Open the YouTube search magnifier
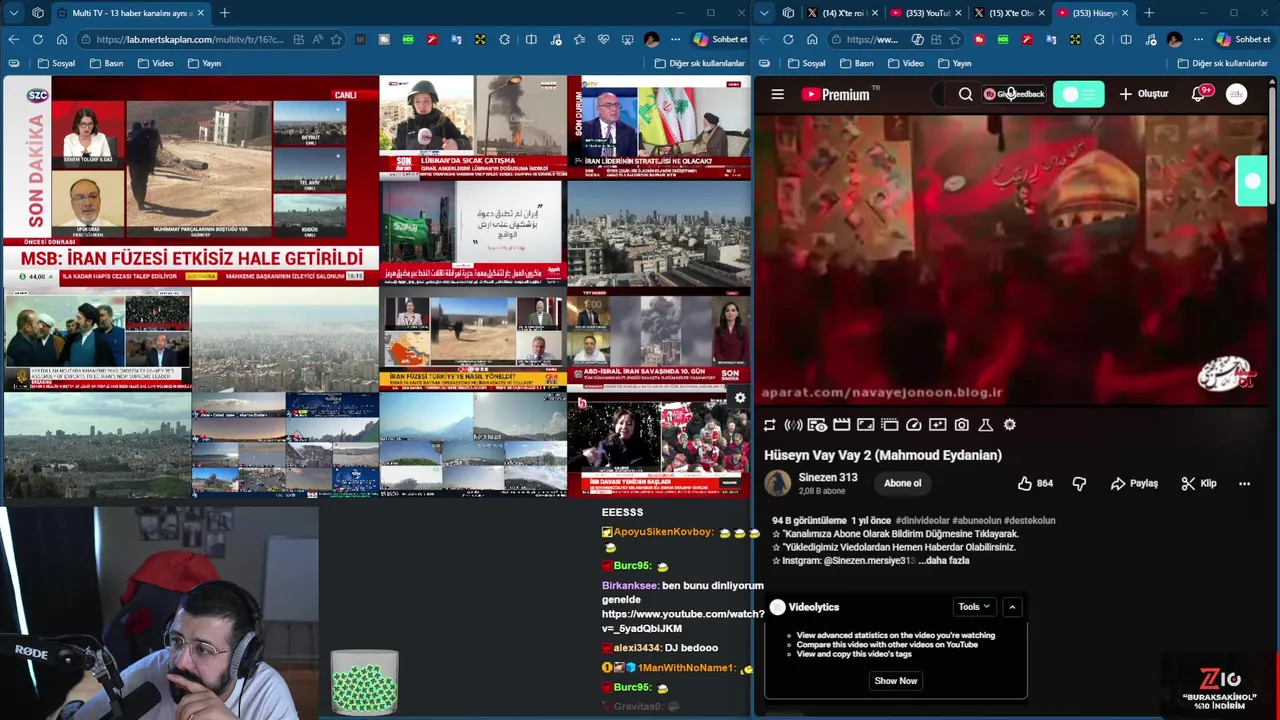The height and width of the screenshot is (720, 1280). tap(965, 94)
